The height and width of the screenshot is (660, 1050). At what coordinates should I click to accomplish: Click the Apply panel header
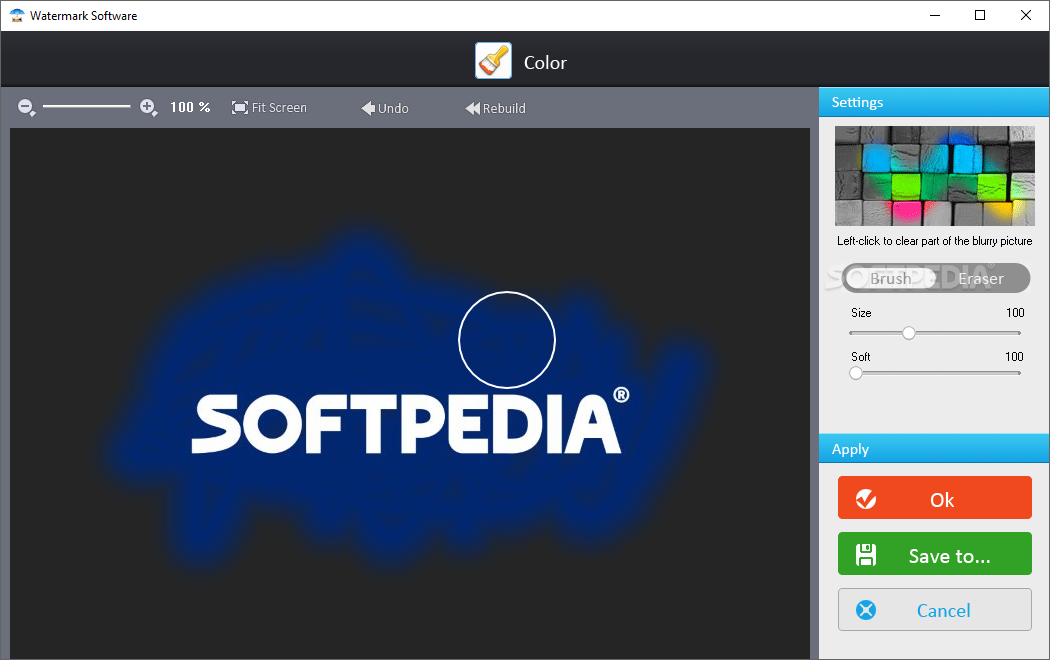click(933, 448)
